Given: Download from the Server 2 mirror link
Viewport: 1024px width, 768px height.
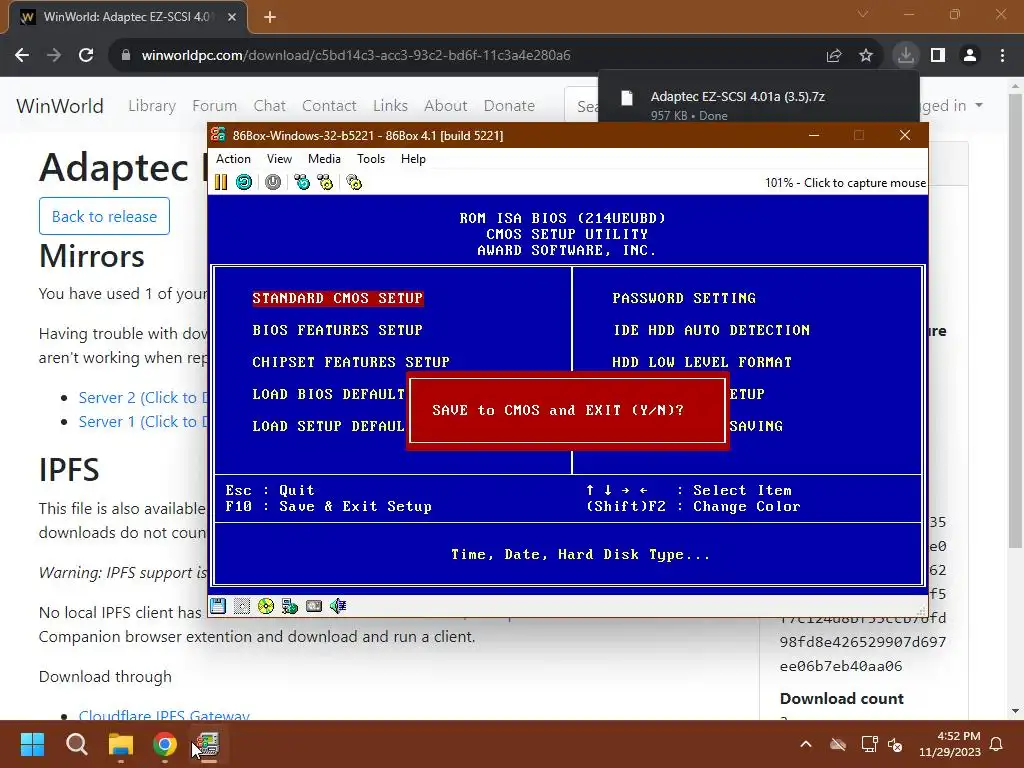Looking at the screenshot, I should pos(142,397).
